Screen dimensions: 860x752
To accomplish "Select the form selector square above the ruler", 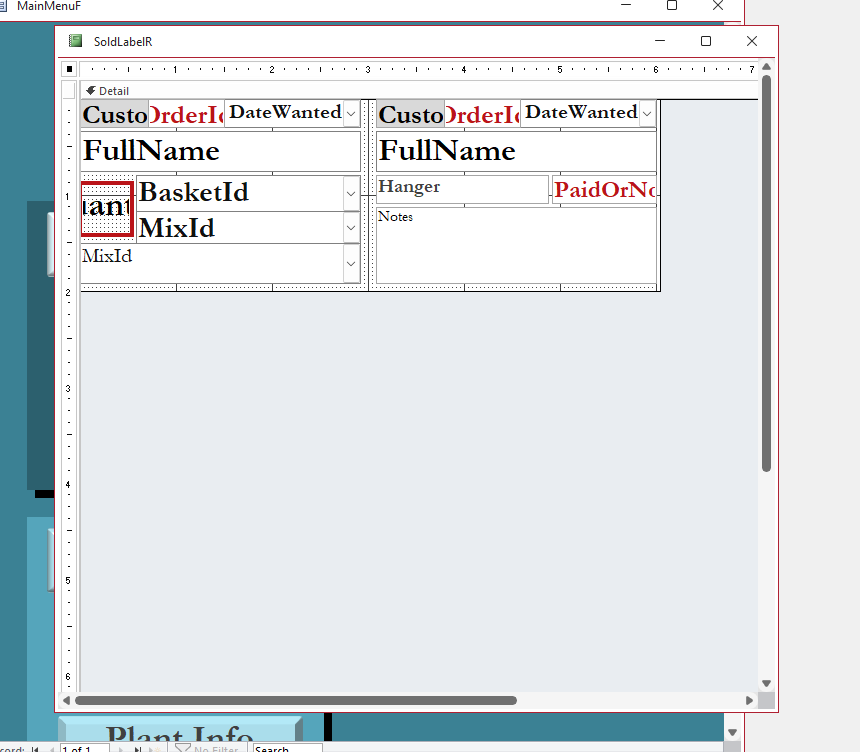I will tap(69, 68).
